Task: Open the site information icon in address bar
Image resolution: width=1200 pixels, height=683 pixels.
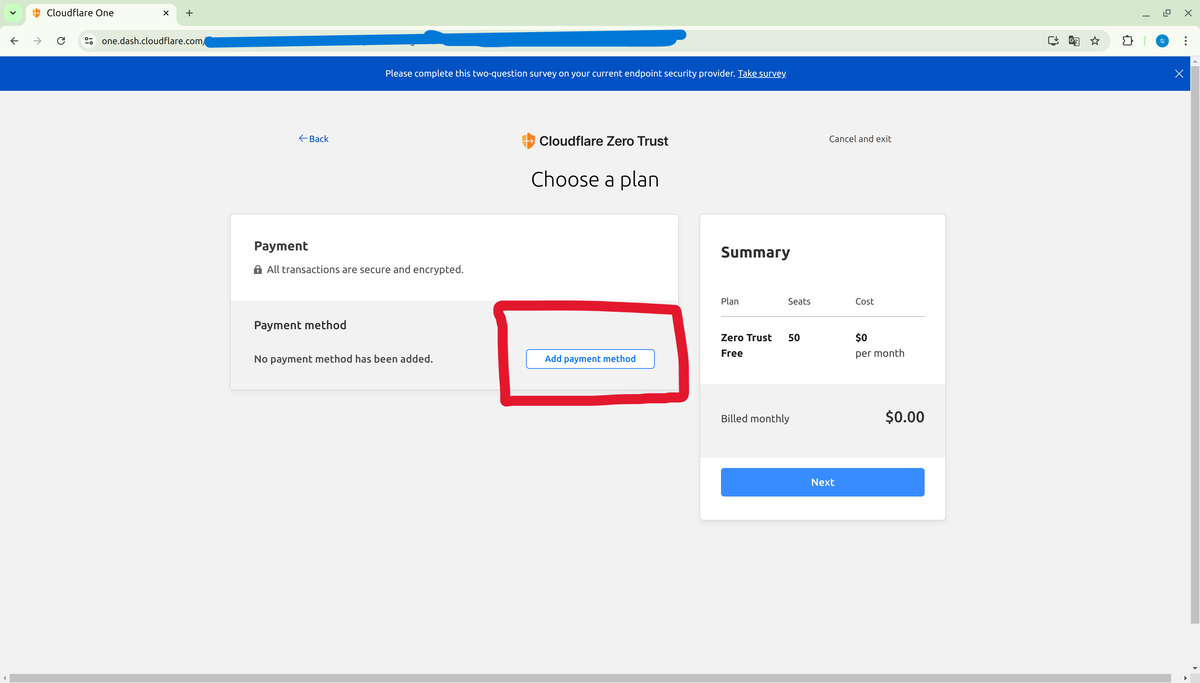Action: 88,41
